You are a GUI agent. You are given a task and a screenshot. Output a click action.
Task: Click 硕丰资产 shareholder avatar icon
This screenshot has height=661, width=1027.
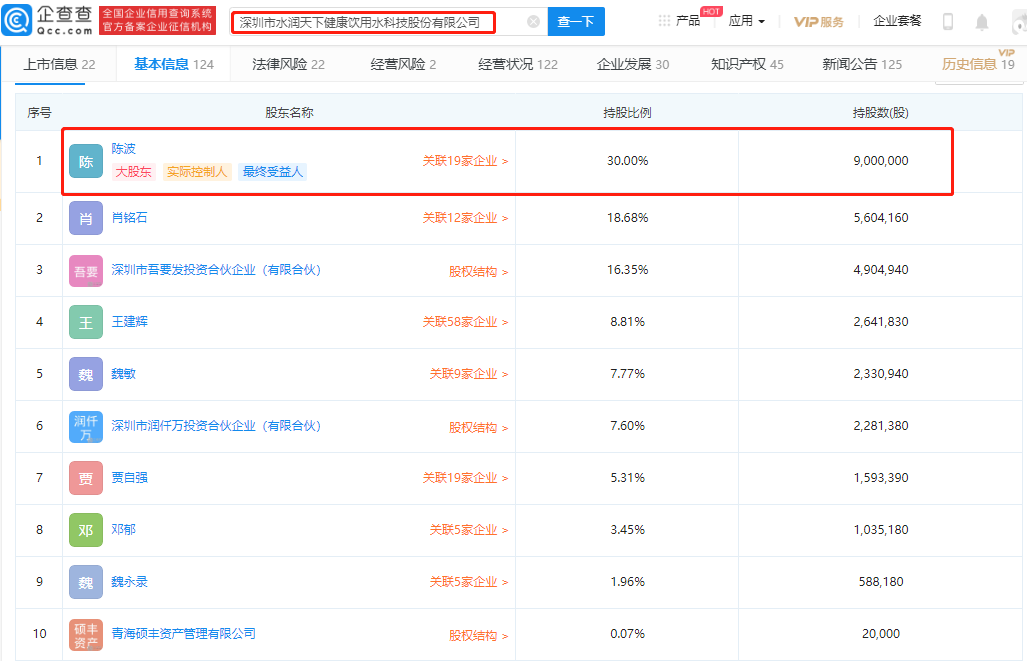(86, 634)
